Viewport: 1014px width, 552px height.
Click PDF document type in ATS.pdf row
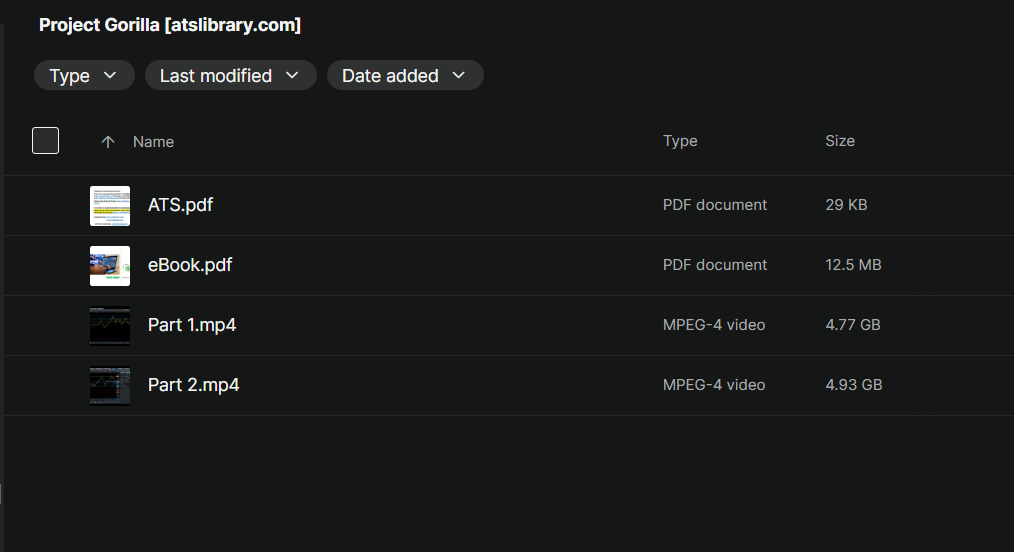[715, 205]
